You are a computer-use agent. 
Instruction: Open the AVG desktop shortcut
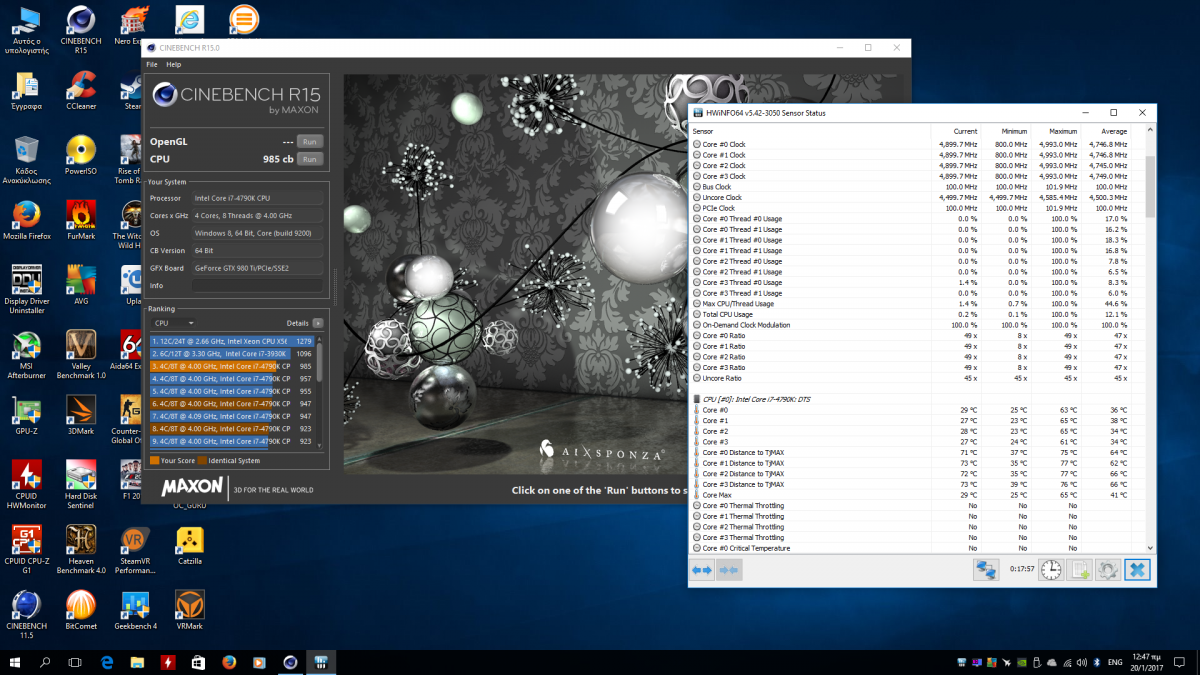80,284
